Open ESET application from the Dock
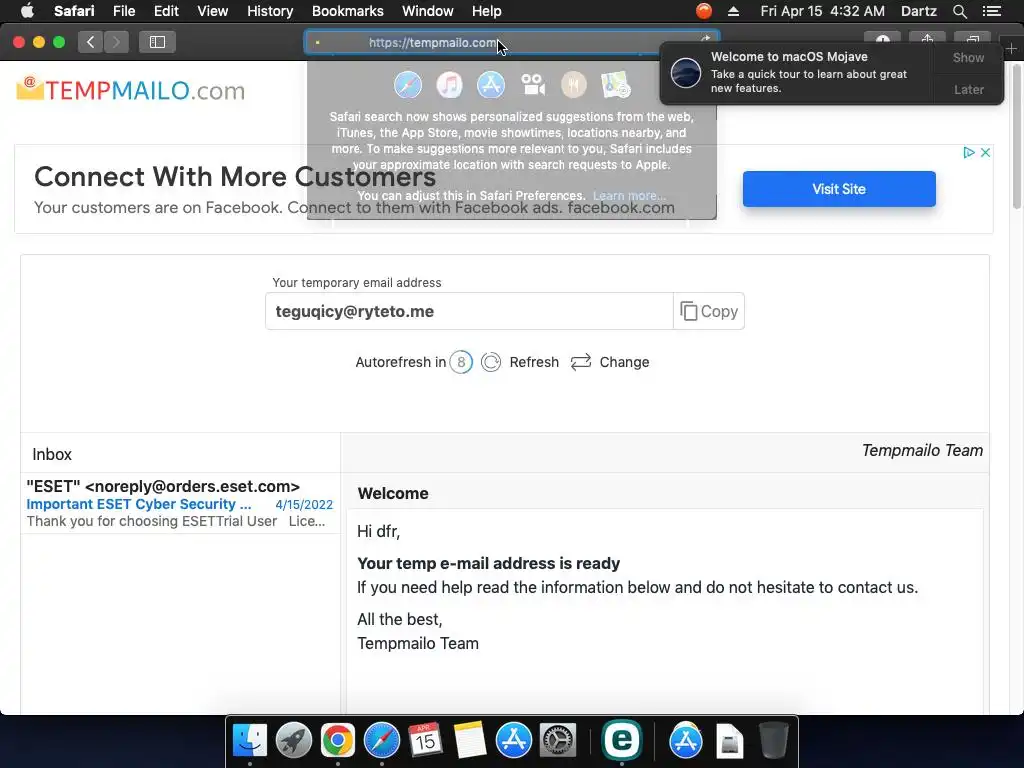Screen dimensions: 1024x768 point(621,740)
